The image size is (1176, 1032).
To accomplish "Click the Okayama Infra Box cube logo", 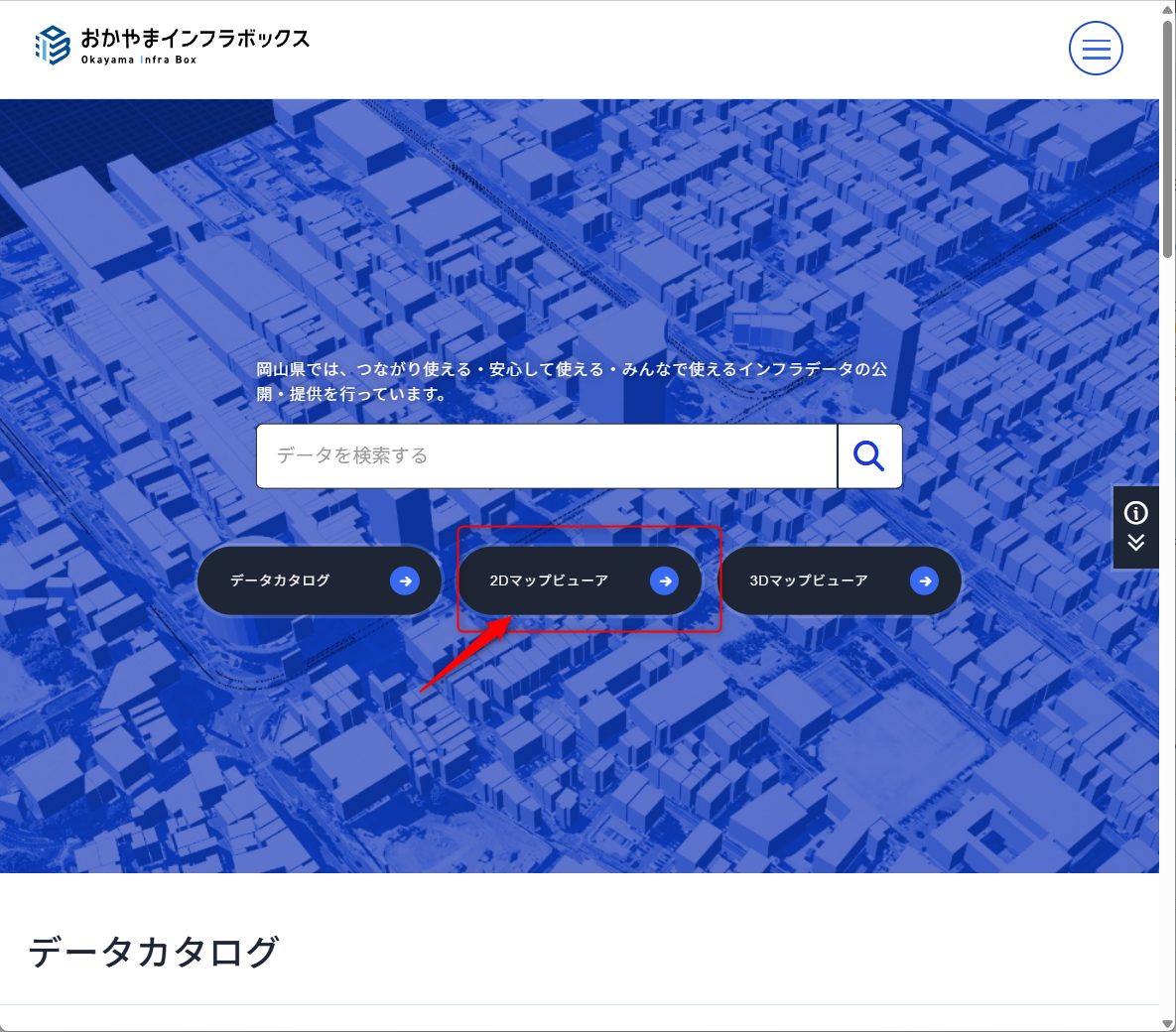I will (53, 46).
